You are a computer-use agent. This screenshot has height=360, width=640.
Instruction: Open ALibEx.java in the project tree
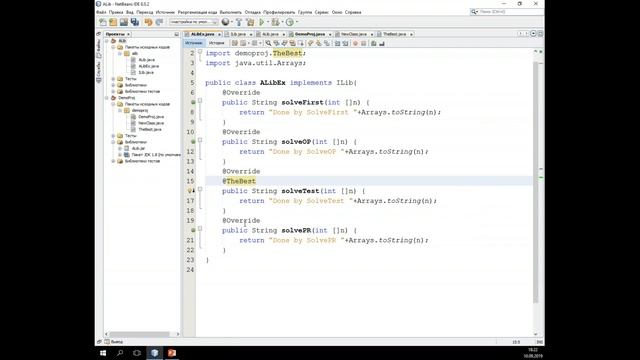point(149,66)
